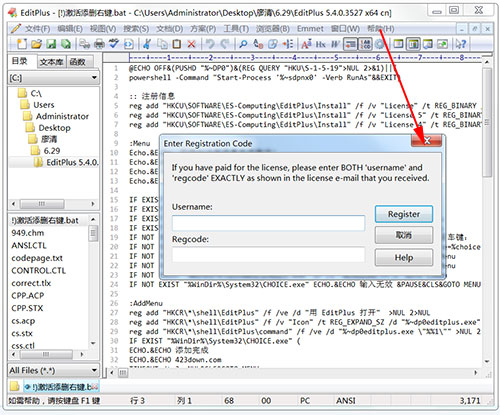Image resolution: width=500 pixels, height=415 pixels.
Task: Click the document tab at bottom
Action: [x=61, y=387]
